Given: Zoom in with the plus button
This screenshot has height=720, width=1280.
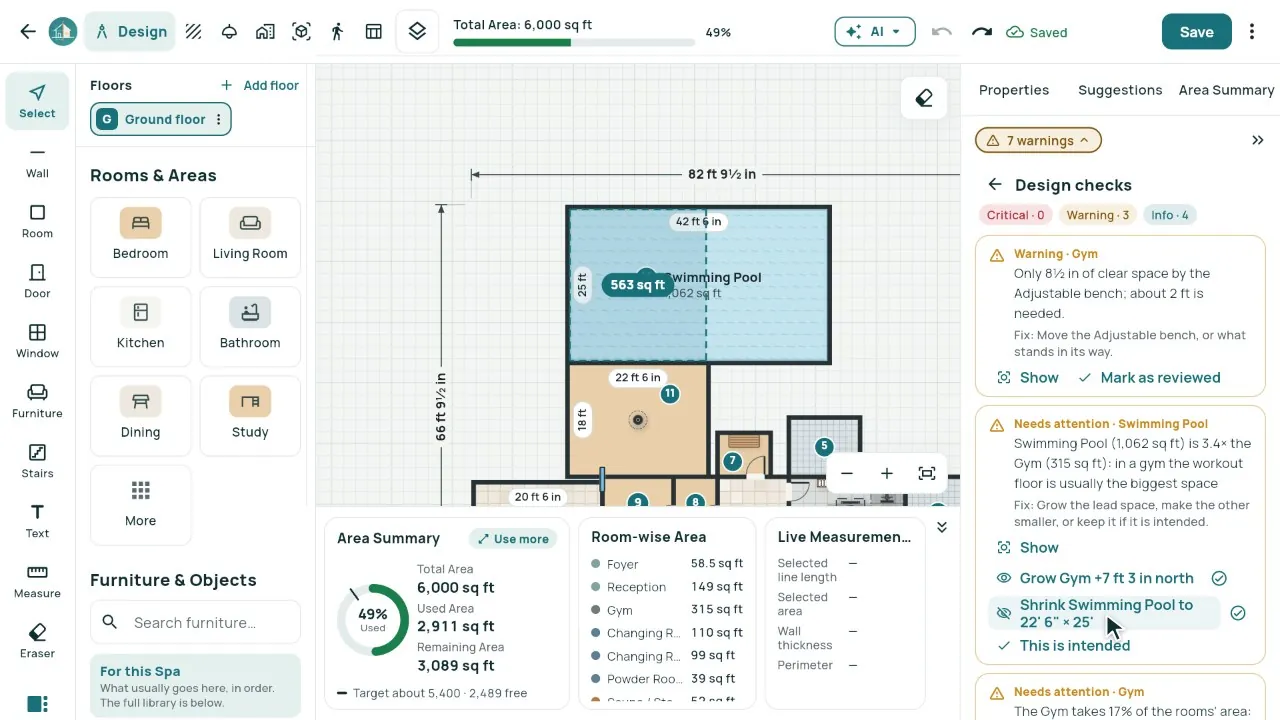Looking at the screenshot, I should 887,474.
